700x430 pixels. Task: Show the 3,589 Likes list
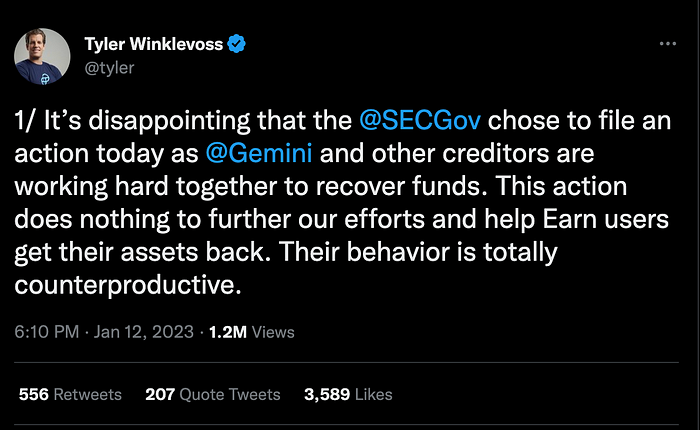[348, 394]
